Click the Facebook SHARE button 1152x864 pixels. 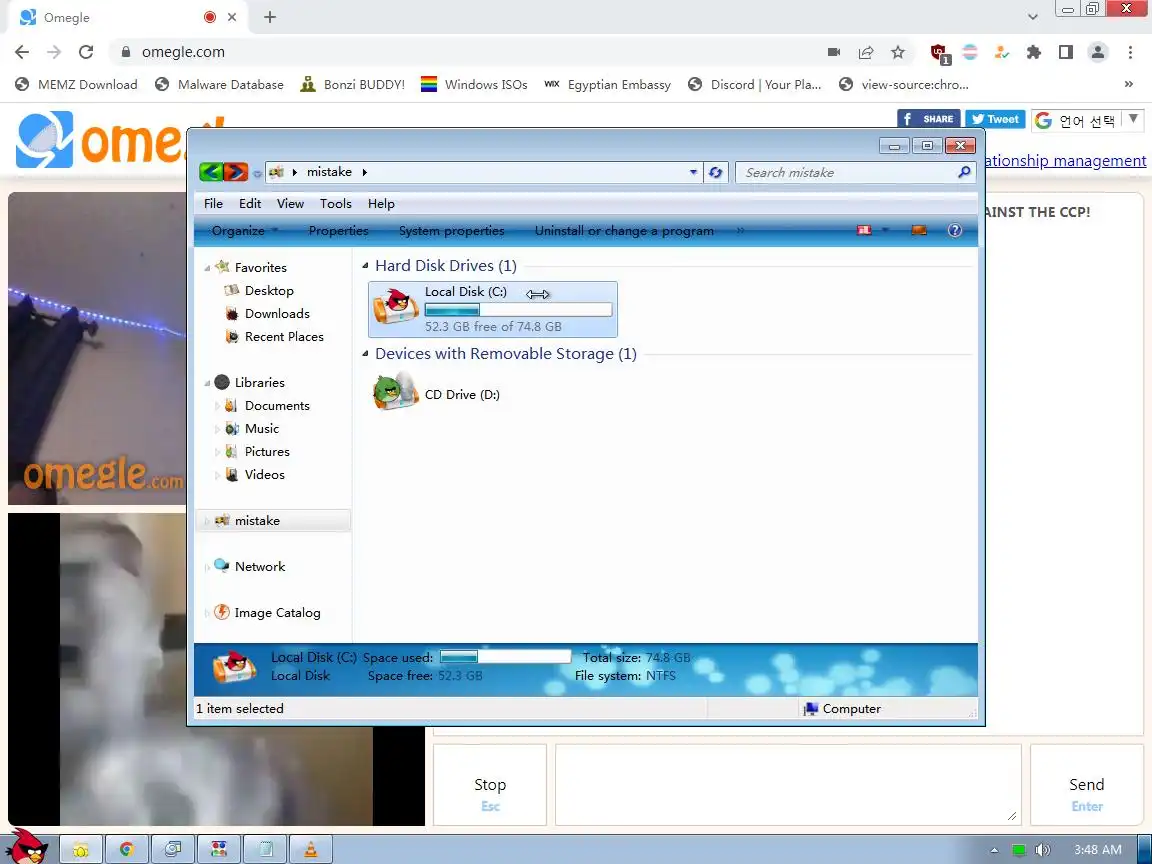(928, 119)
